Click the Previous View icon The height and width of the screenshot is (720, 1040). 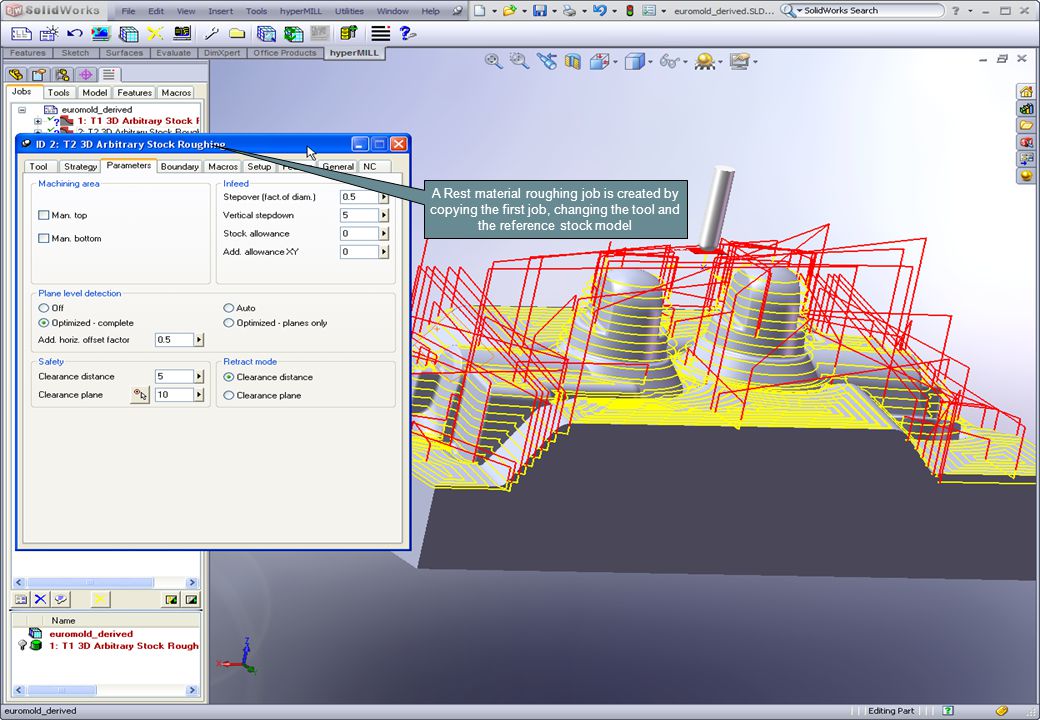tap(547, 61)
